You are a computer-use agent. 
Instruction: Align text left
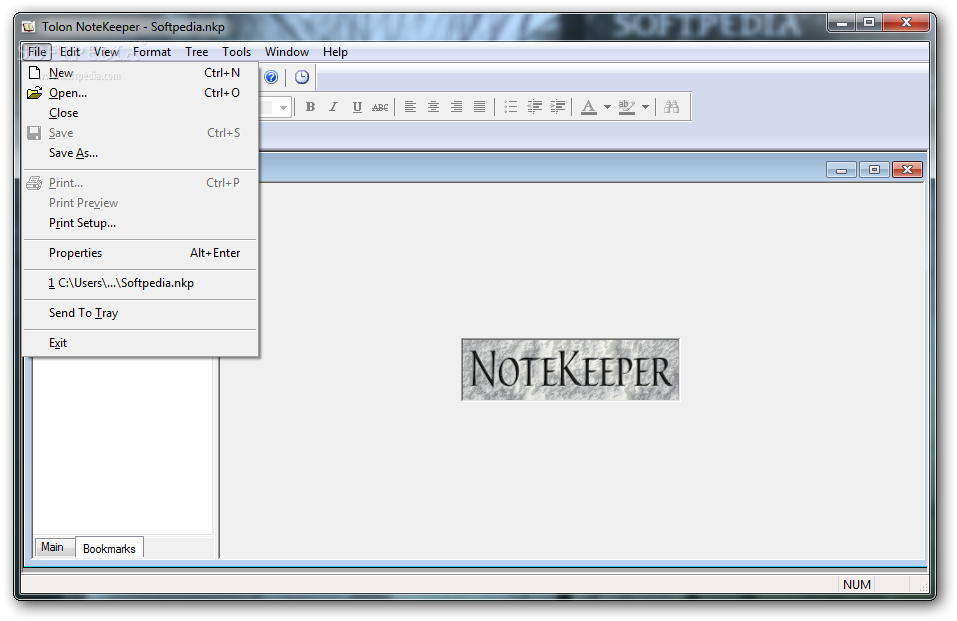click(x=410, y=107)
